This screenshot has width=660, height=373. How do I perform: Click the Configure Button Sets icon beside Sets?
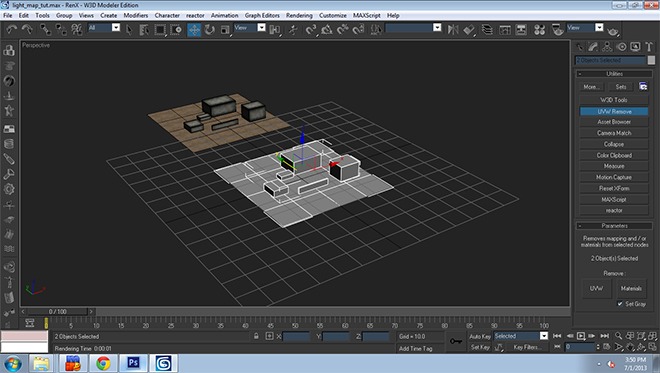click(643, 86)
